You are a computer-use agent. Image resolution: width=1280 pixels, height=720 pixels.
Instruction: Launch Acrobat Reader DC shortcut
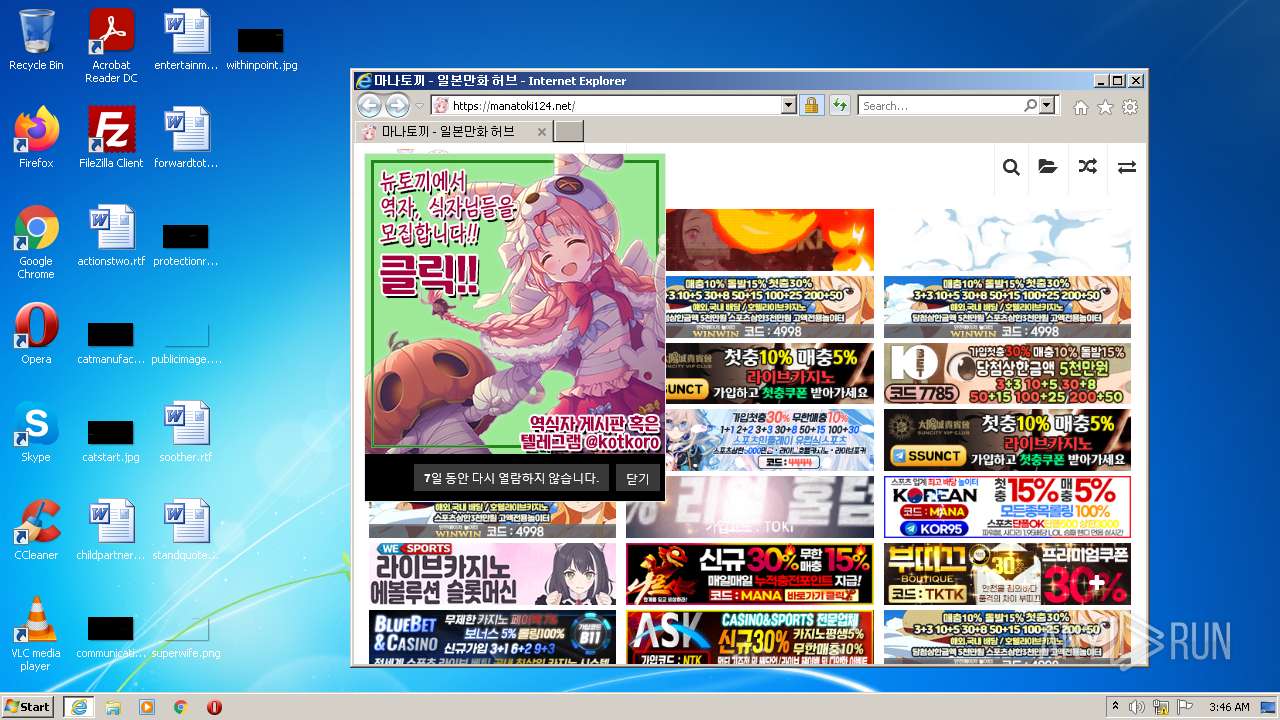pos(111,46)
